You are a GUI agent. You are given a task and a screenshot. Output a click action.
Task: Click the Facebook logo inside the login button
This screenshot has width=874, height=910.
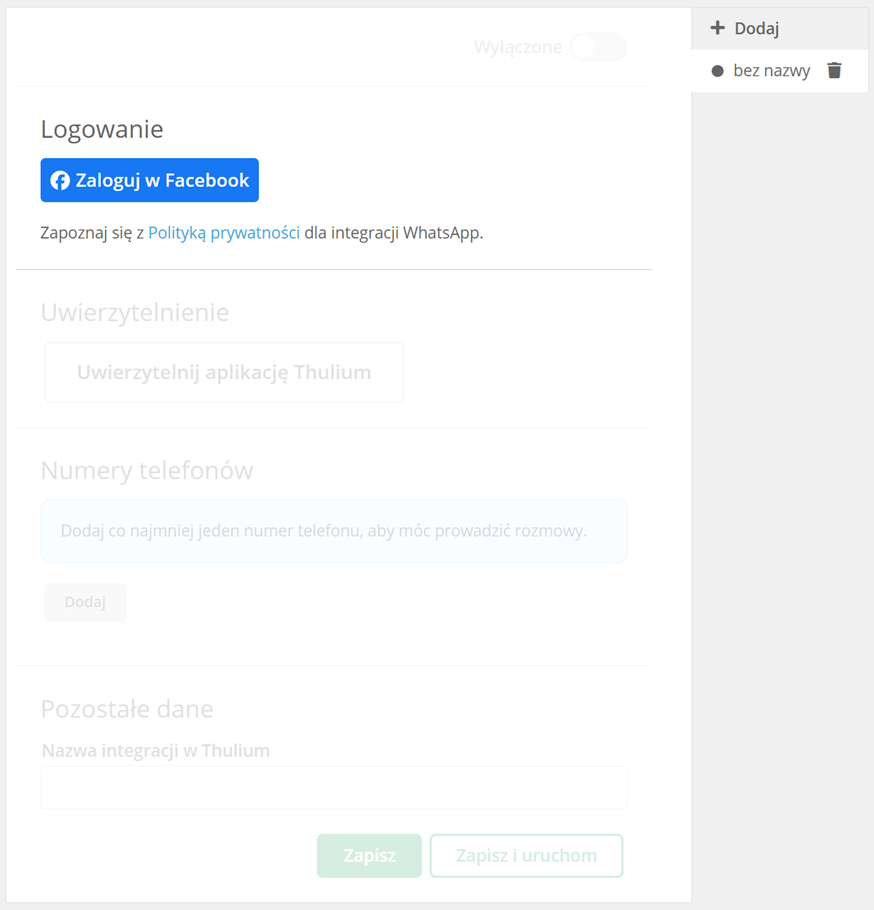click(60, 180)
